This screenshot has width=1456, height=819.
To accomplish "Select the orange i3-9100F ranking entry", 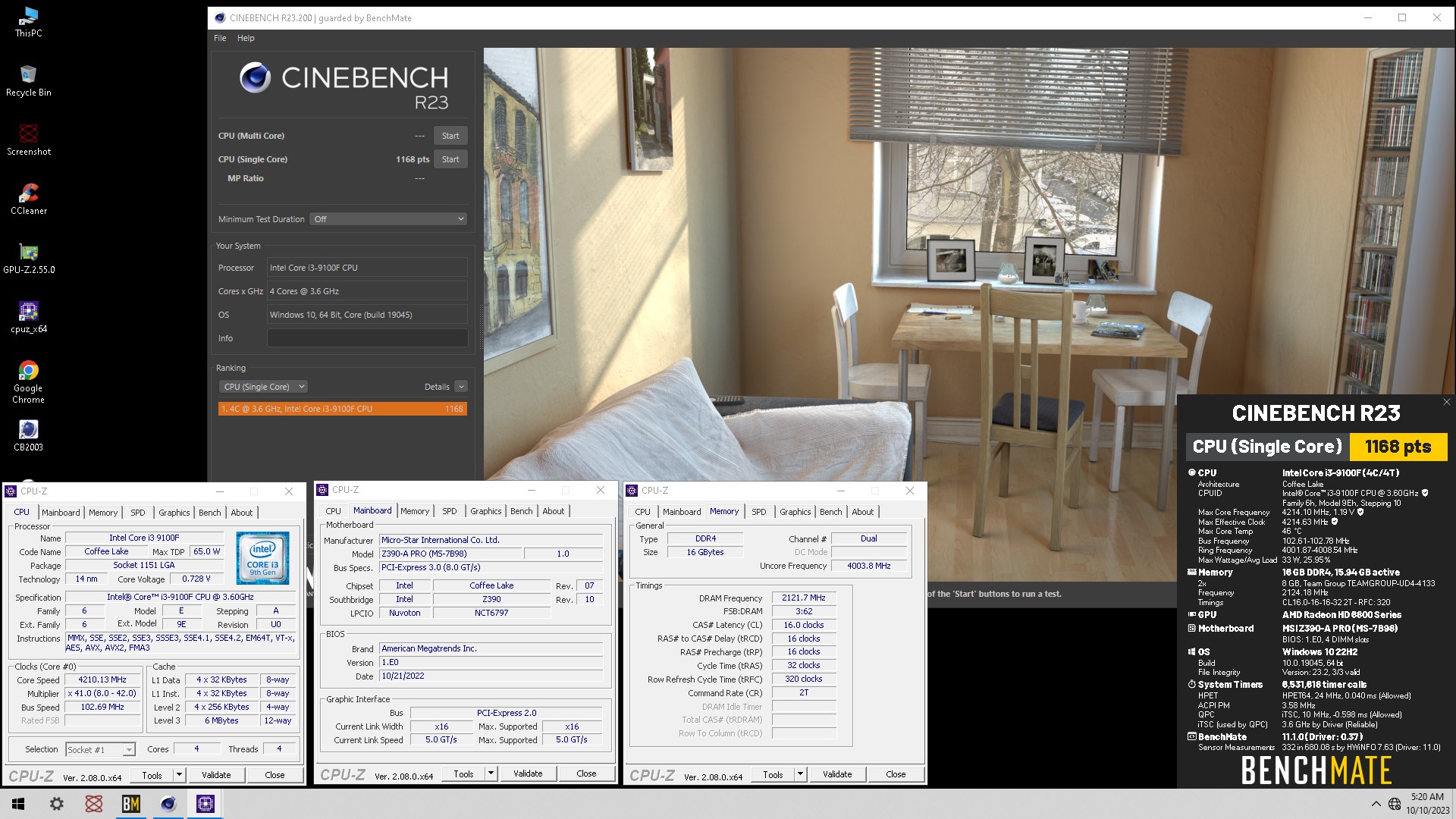I will 343,409.
